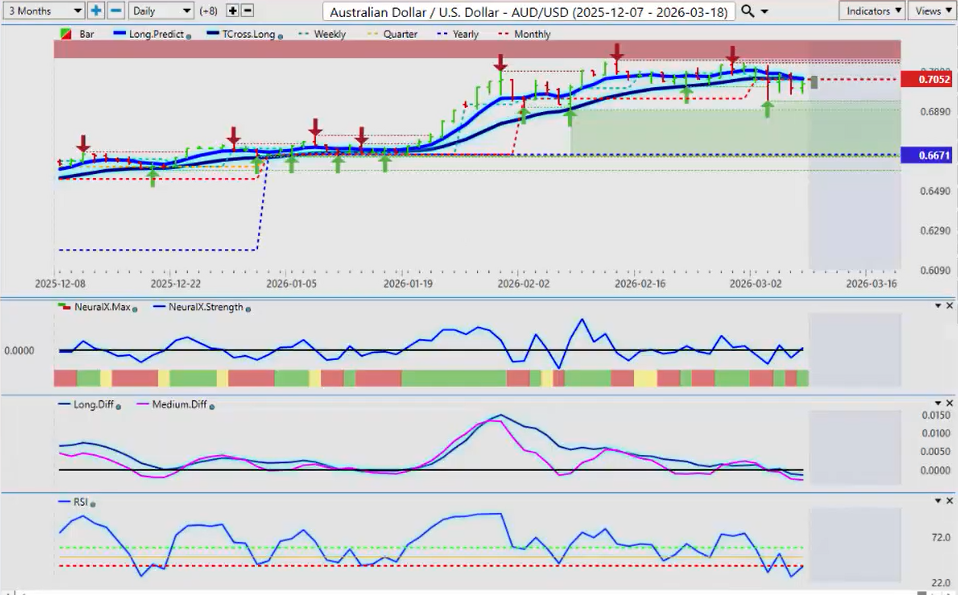Image resolution: width=958 pixels, height=595 pixels.
Task: Click the Monthly legend label
Action: pyautogui.click(x=532, y=34)
